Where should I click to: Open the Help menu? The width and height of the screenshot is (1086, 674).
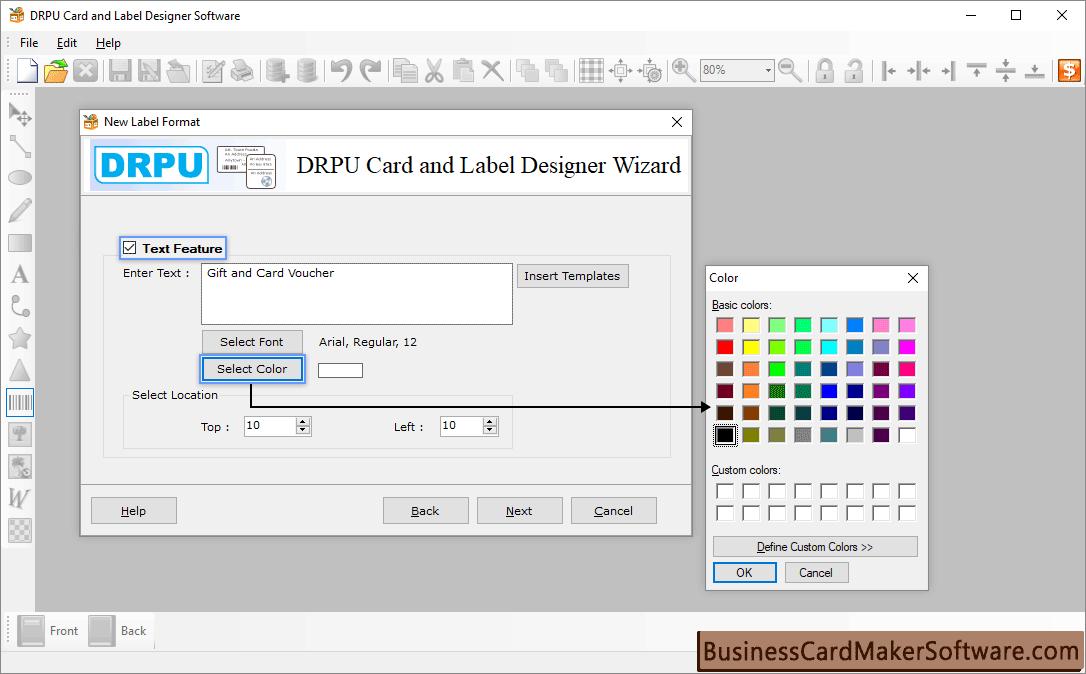tap(108, 43)
